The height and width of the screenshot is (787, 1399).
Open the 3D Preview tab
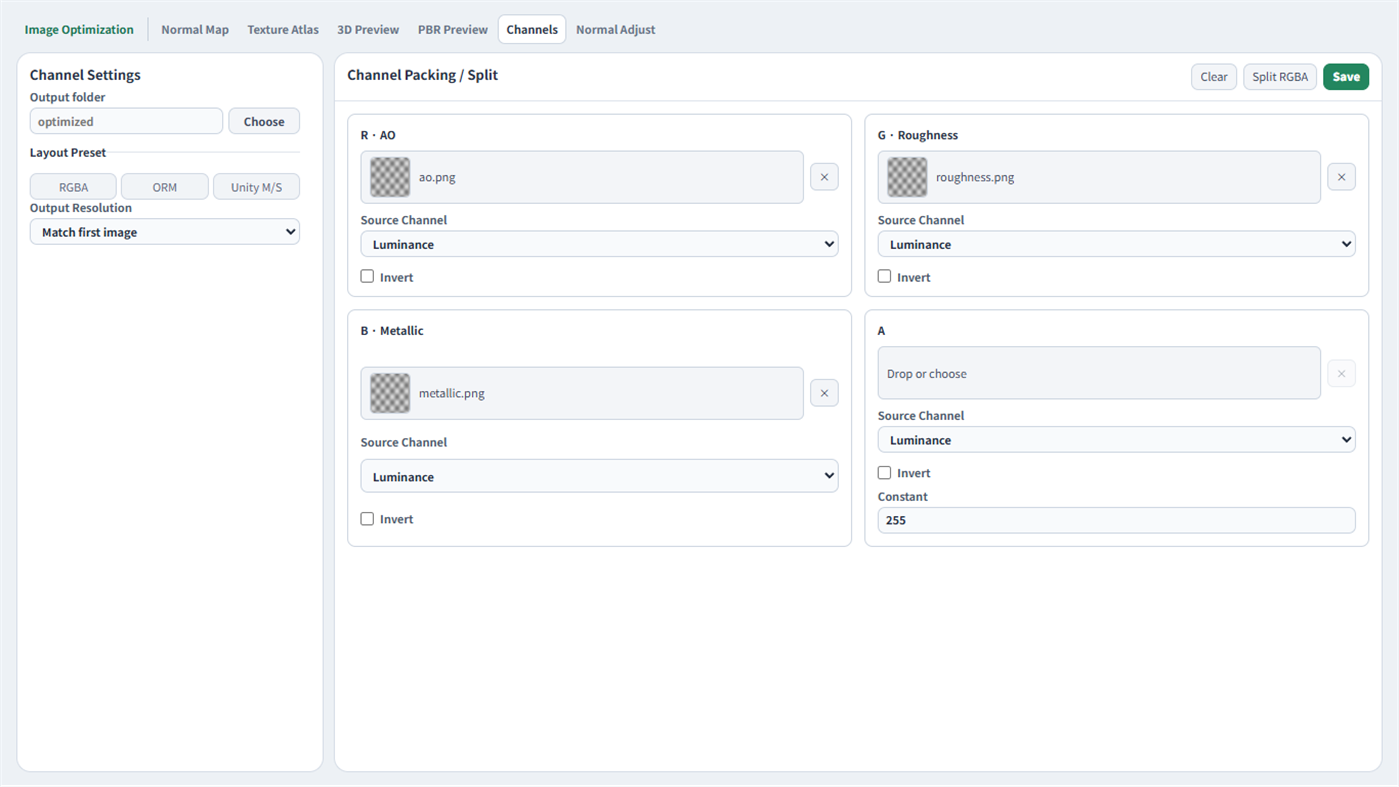point(368,30)
